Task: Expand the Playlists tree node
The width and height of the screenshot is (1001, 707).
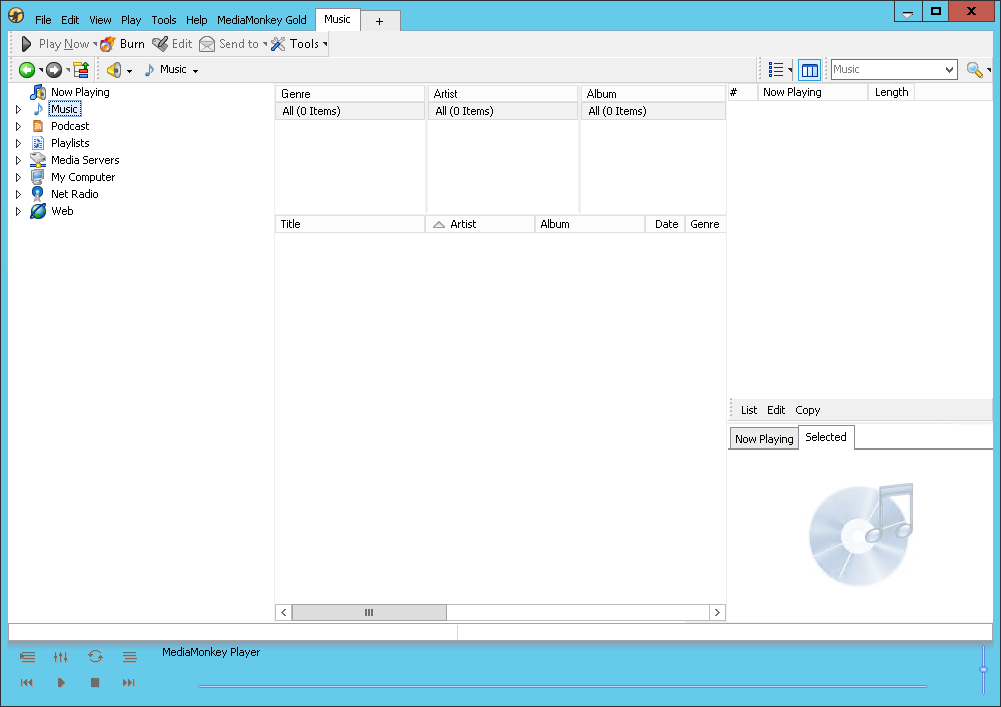Action: click(x=19, y=143)
